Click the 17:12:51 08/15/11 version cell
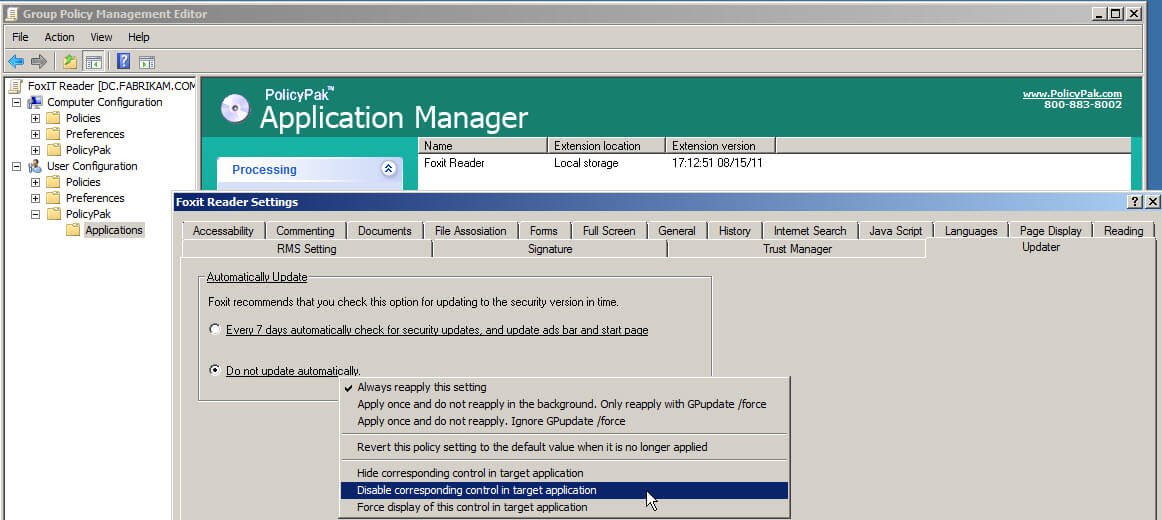This screenshot has width=1162, height=520. [717, 163]
